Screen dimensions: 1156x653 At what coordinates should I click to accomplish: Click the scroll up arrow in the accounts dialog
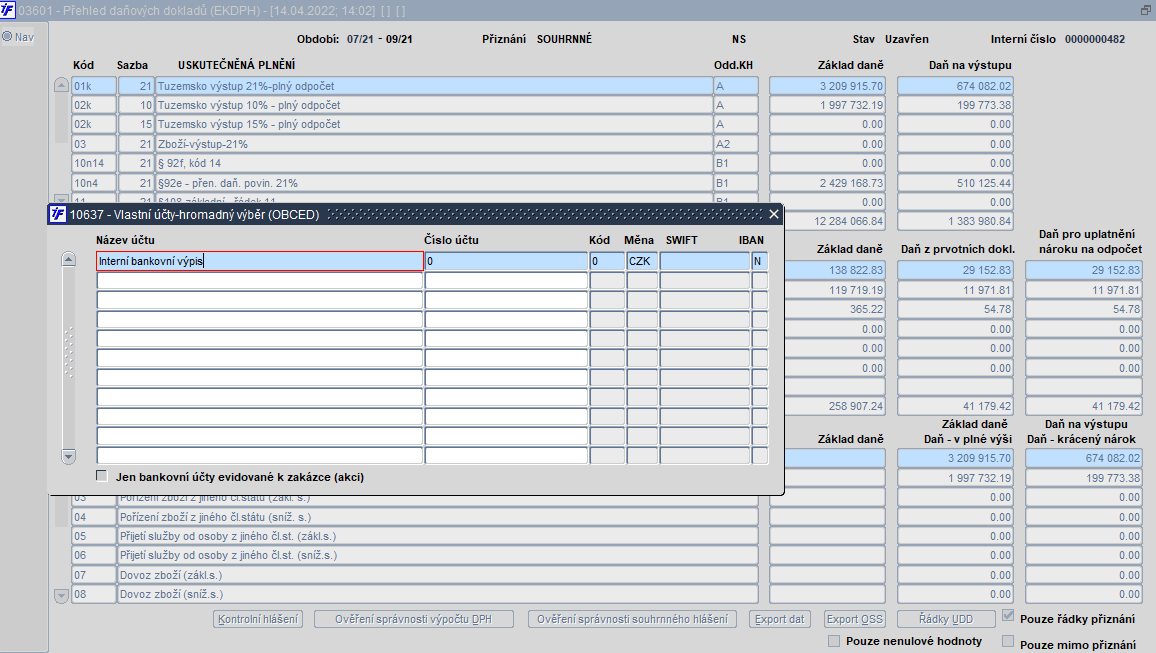point(69,259)
